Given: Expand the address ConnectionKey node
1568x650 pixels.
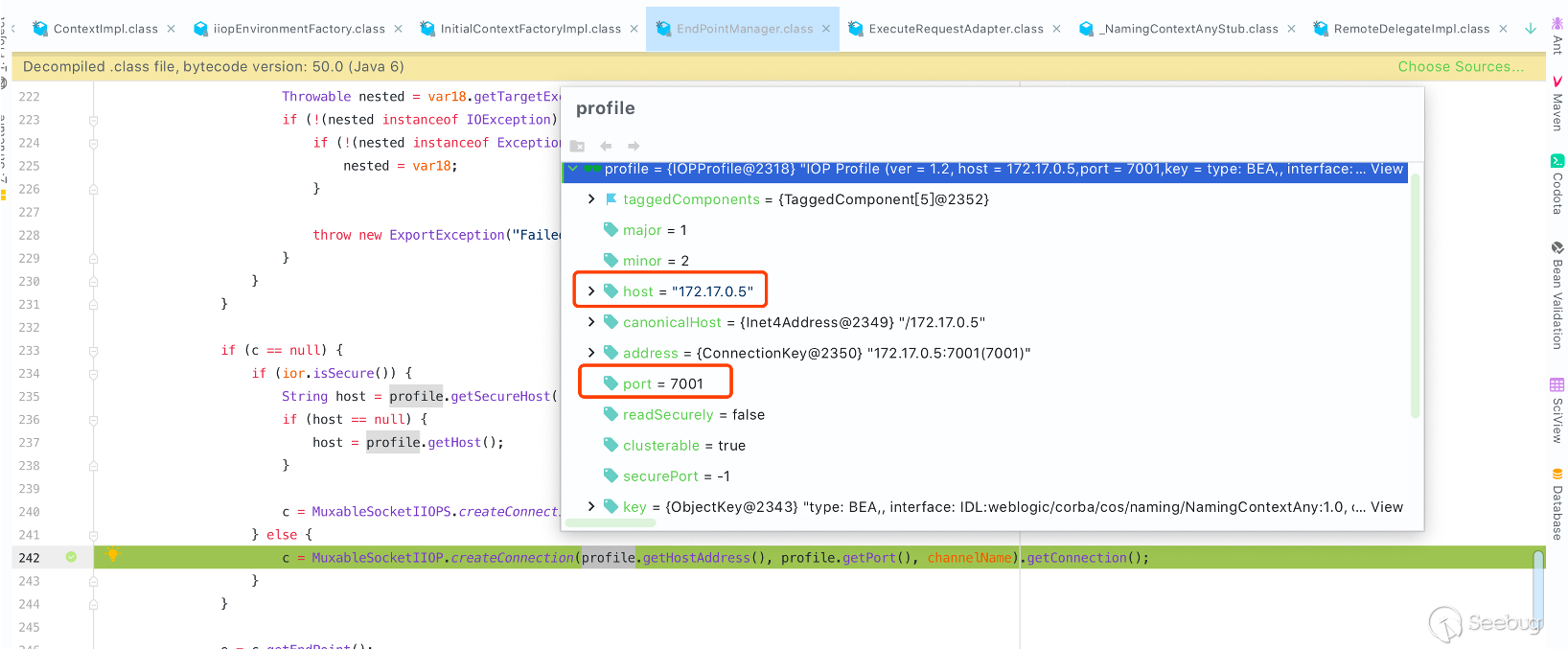Looking at the screenshot, I should point(591,353).
